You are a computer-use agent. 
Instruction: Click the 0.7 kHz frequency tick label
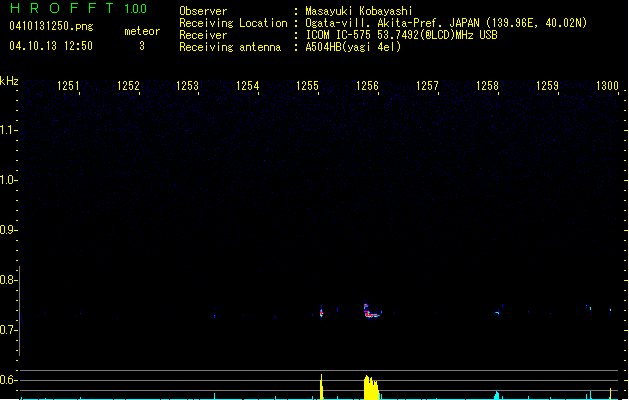point(8,330)
